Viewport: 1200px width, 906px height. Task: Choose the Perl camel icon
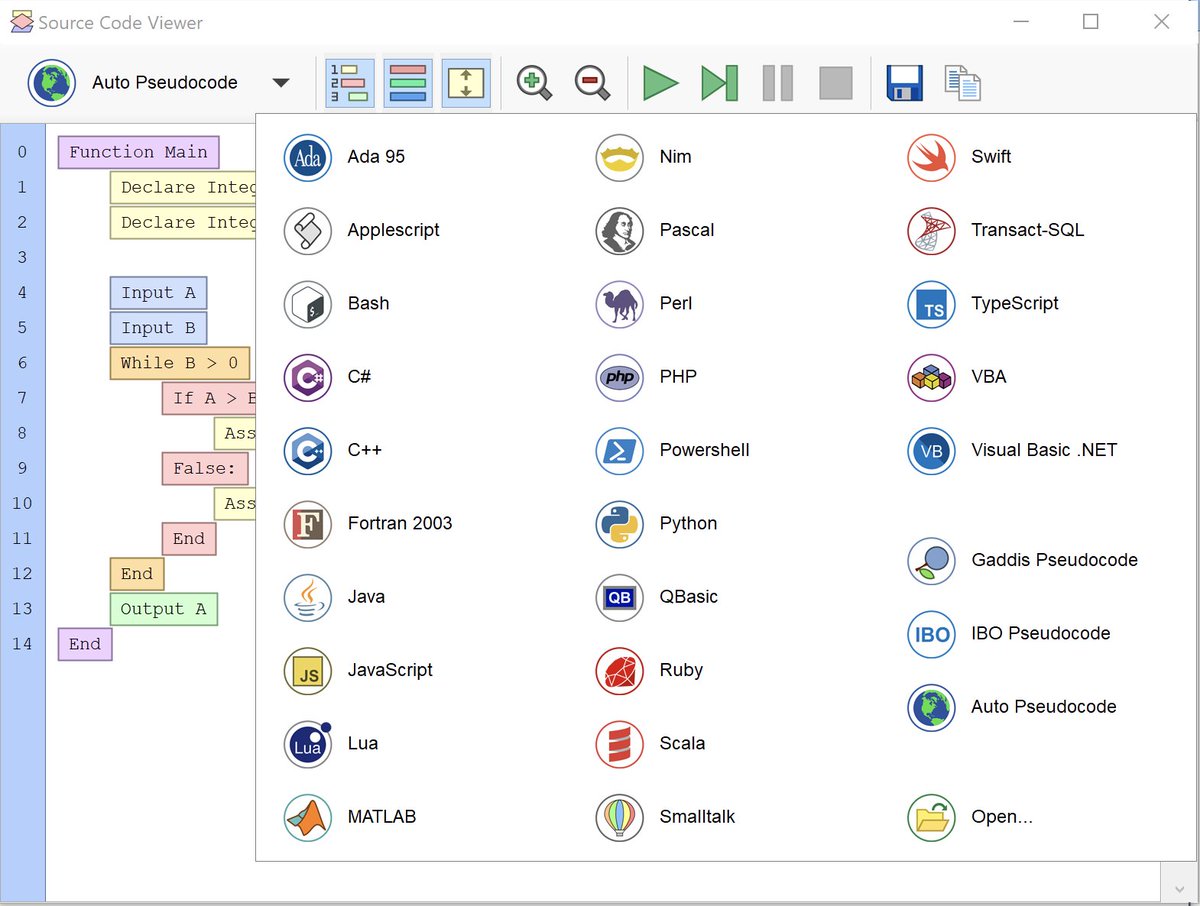click(619, 304)
